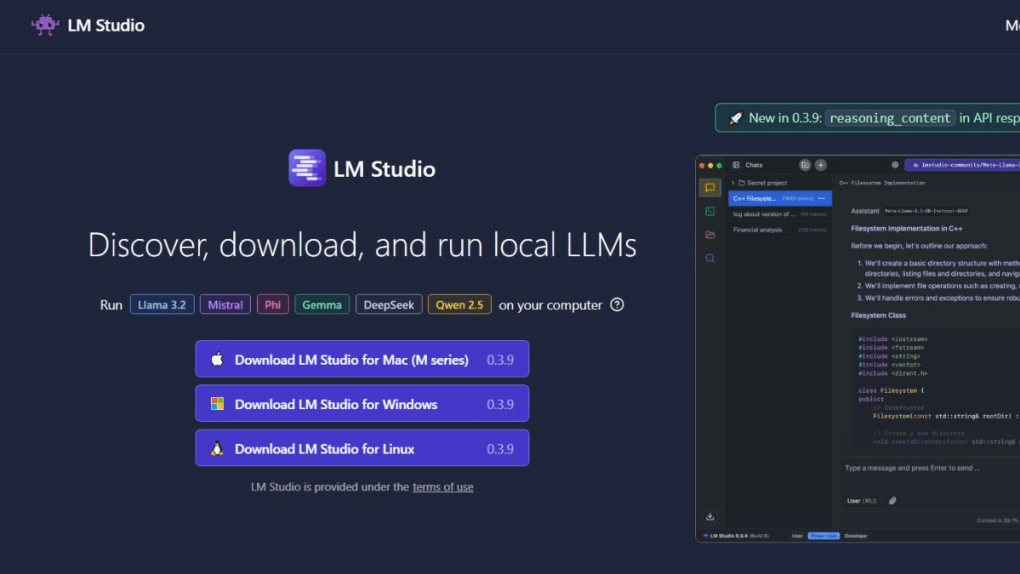Viewport: 1020px width, 574px height.
Task: Click the purple Discover search icon
Action: click(x=710, y=258)
